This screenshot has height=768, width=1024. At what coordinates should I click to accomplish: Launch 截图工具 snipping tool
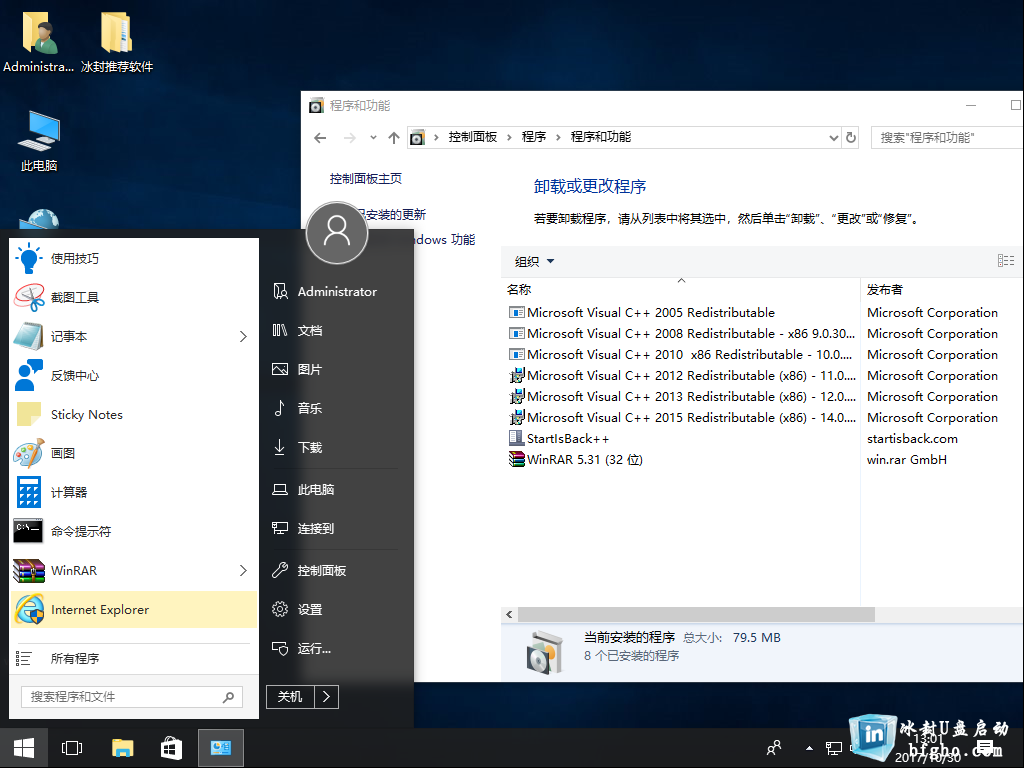point(134,298)
